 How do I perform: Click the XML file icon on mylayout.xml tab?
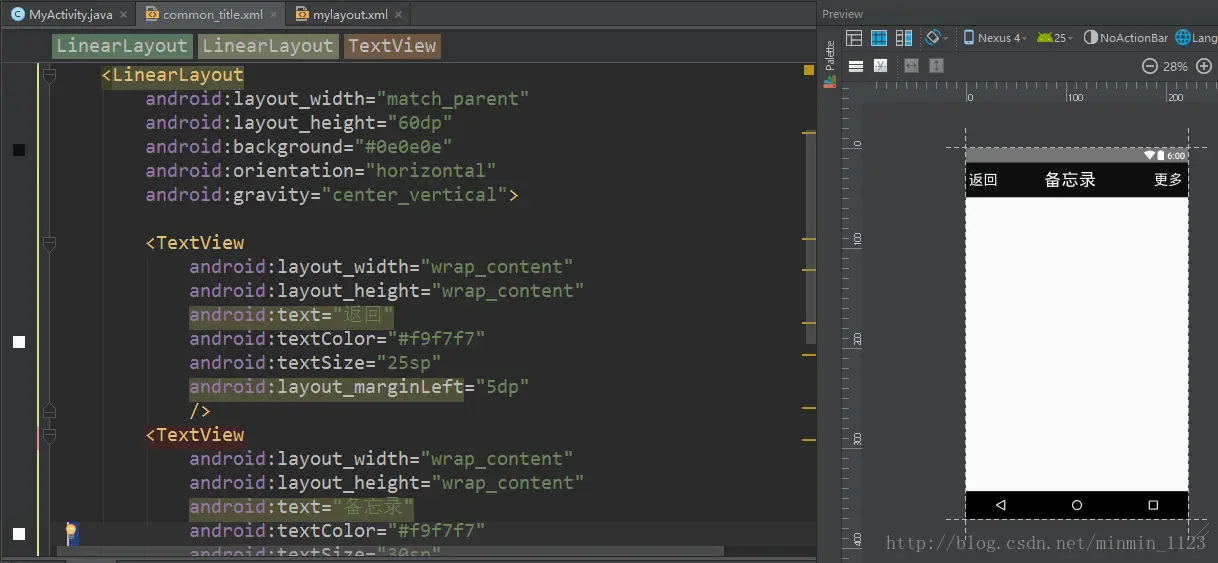(x=301, y=15)
